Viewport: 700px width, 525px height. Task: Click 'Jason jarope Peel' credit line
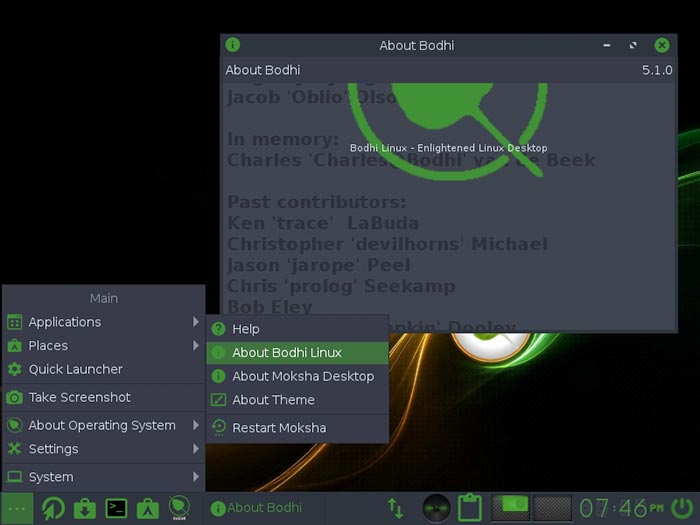(319, 265)
